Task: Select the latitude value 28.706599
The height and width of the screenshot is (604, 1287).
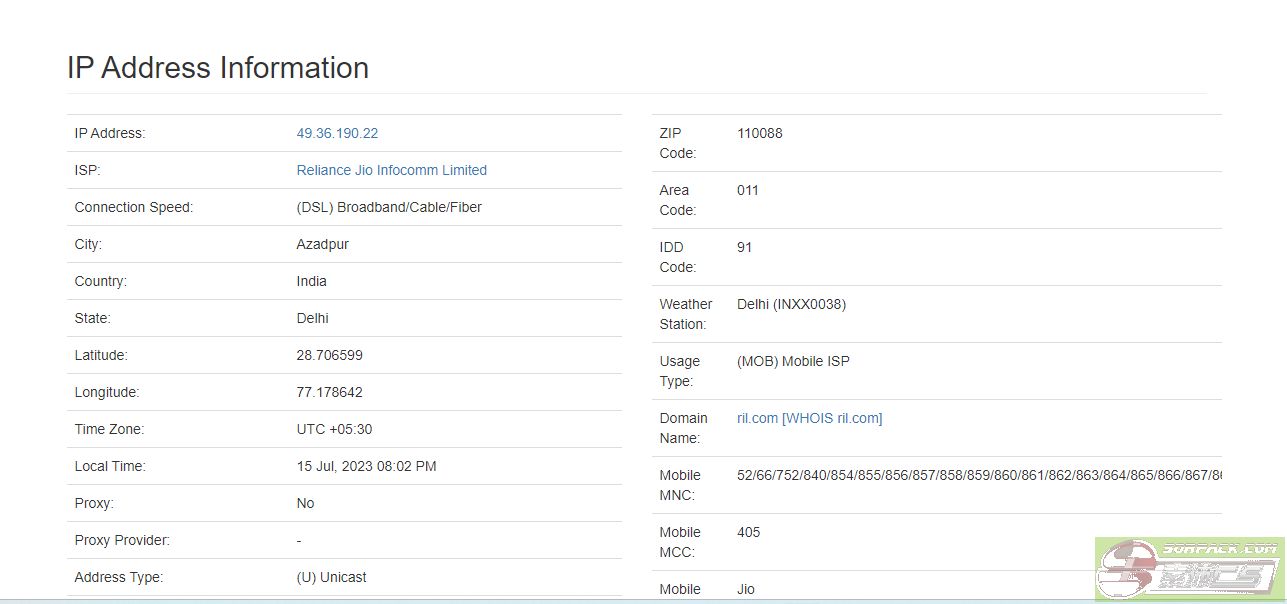Action: pos(330,355)
